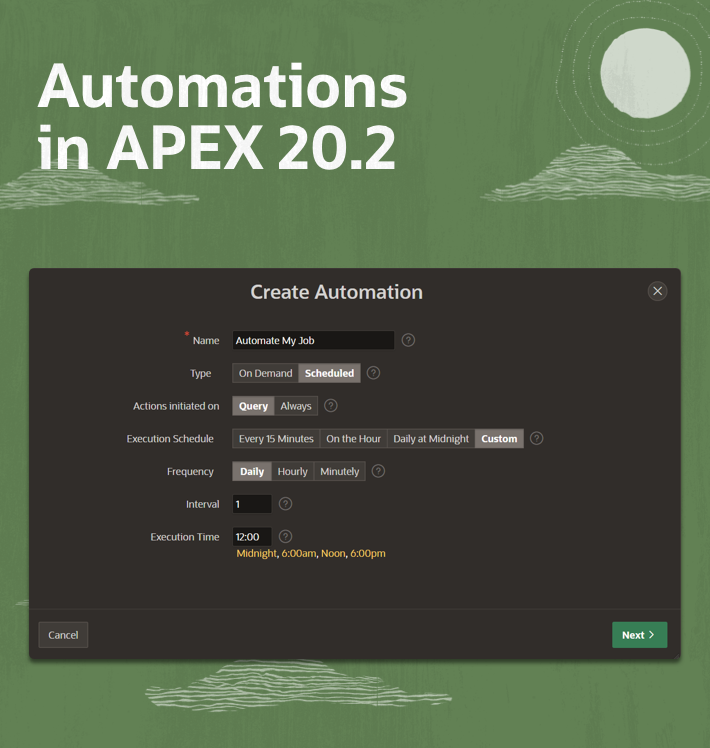The image size is (710, 748).
Task: Select the Scheduled type
Action: click(x=329, y=373)
